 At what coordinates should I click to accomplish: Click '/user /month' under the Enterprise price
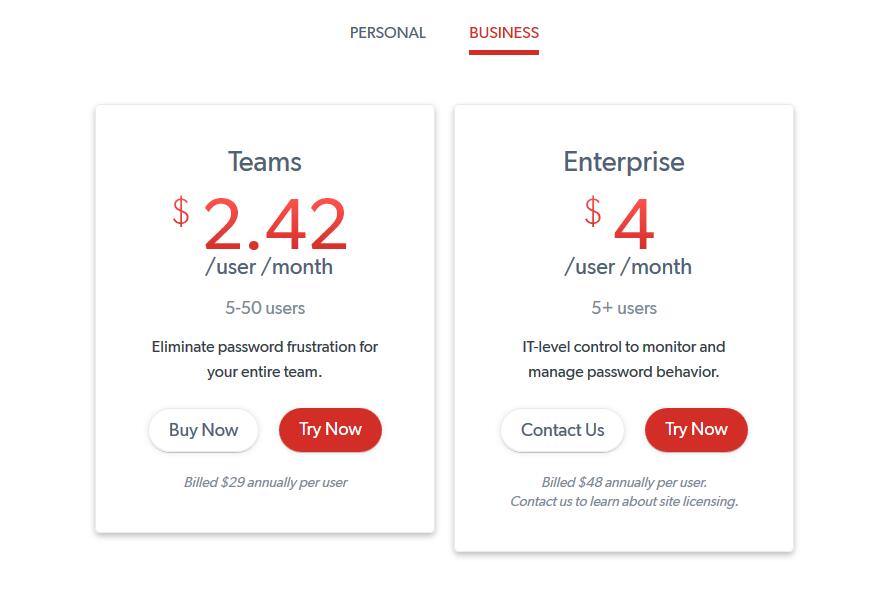coord(628,267)
